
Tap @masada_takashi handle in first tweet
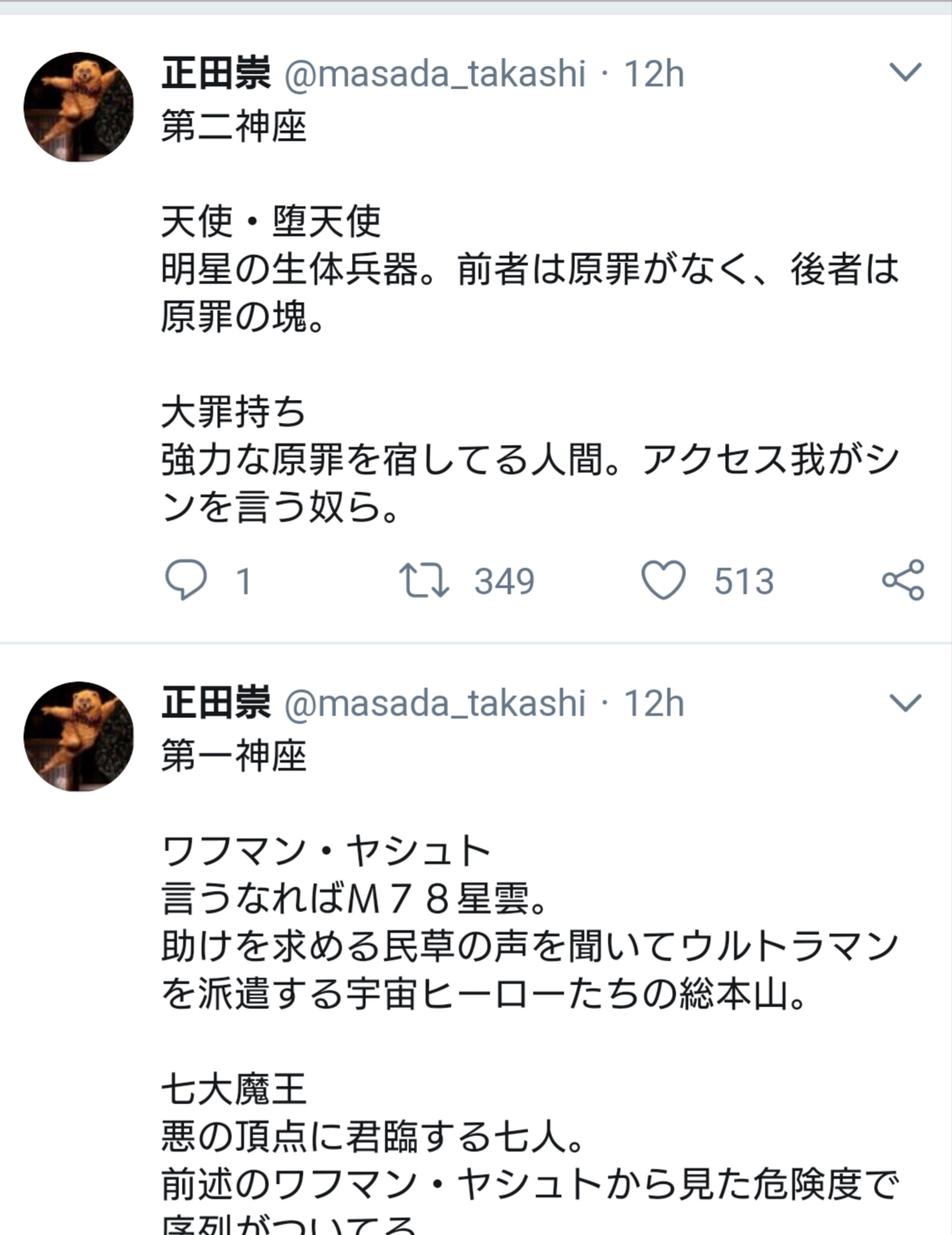point(434,74)
